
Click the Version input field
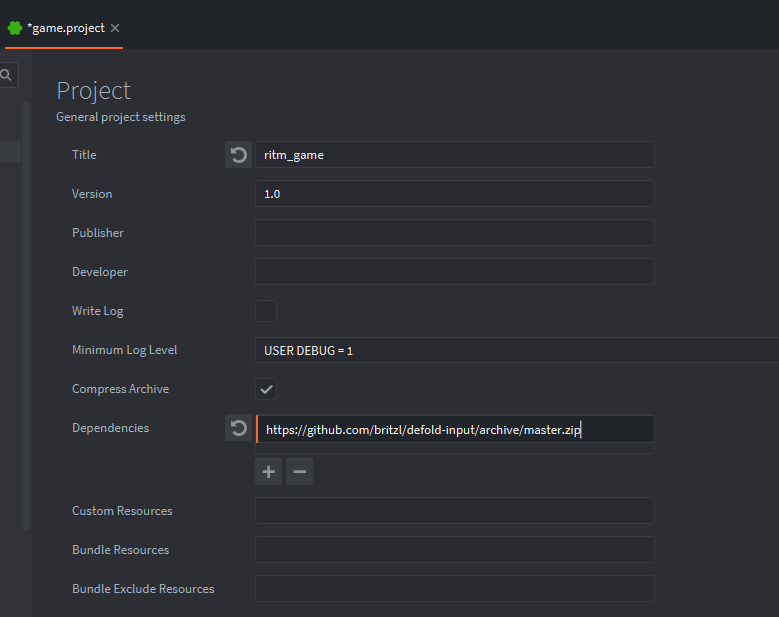tap(454, 194)
